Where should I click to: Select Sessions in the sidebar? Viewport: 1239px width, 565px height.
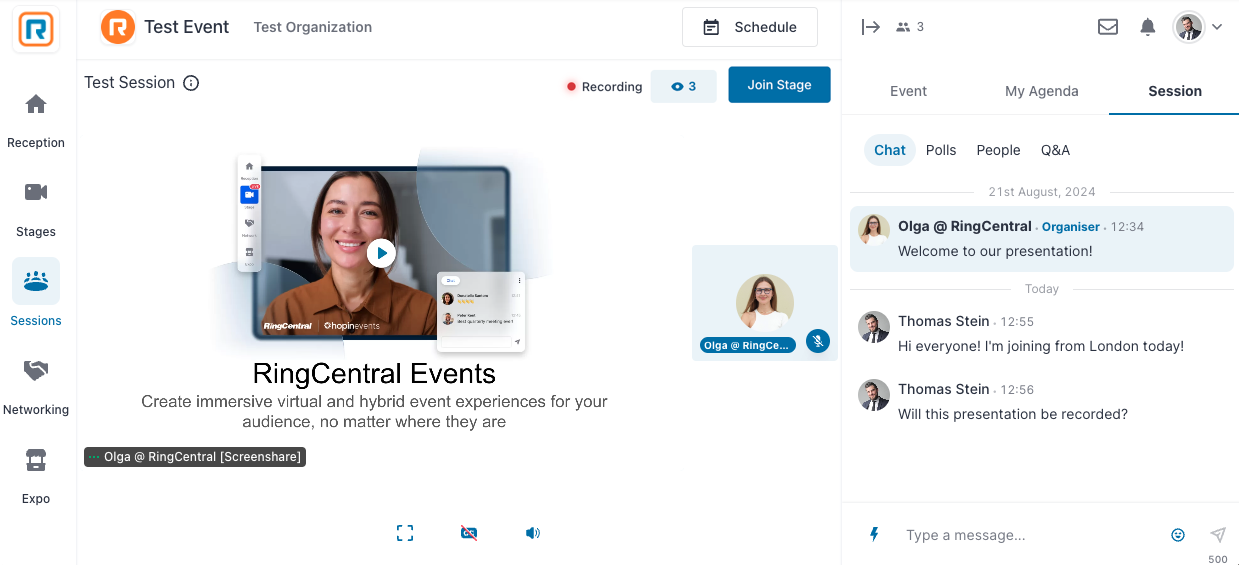[36, 294]
